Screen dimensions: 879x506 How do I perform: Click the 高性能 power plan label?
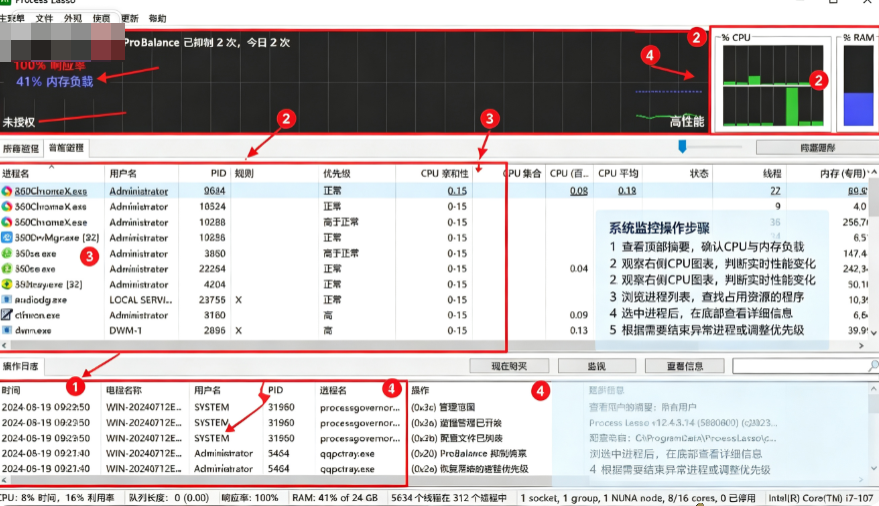pyautogui.click(x=687, y=122)
